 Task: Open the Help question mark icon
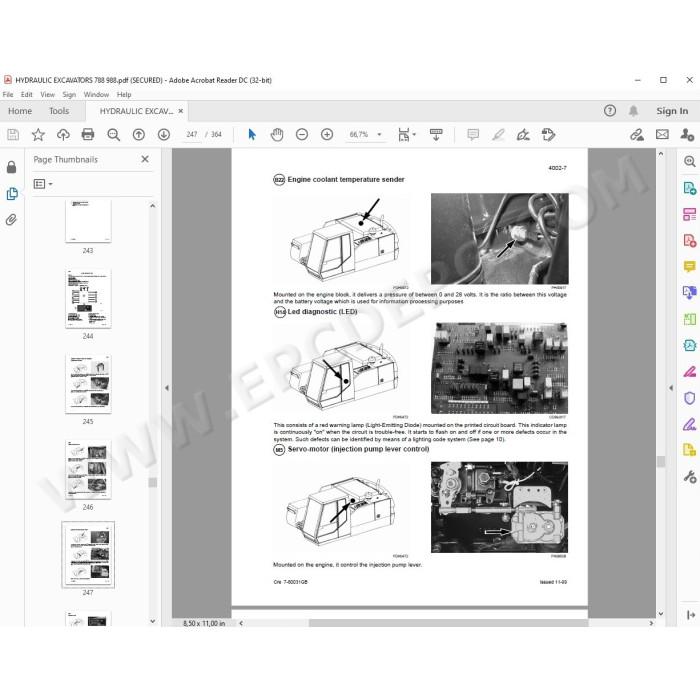click(x=610, y=111)
